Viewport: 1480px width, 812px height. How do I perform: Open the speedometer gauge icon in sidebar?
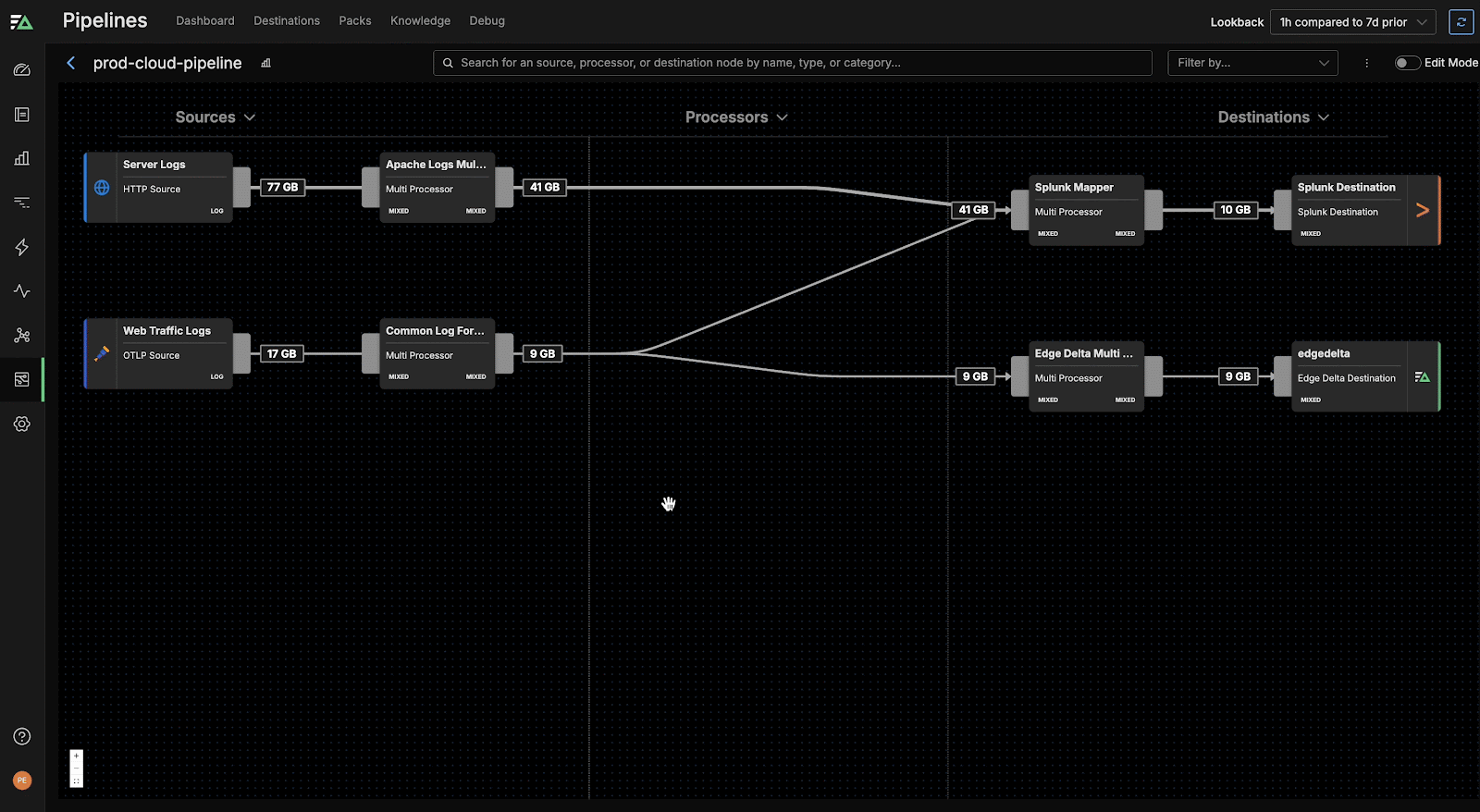coord(22,70)
